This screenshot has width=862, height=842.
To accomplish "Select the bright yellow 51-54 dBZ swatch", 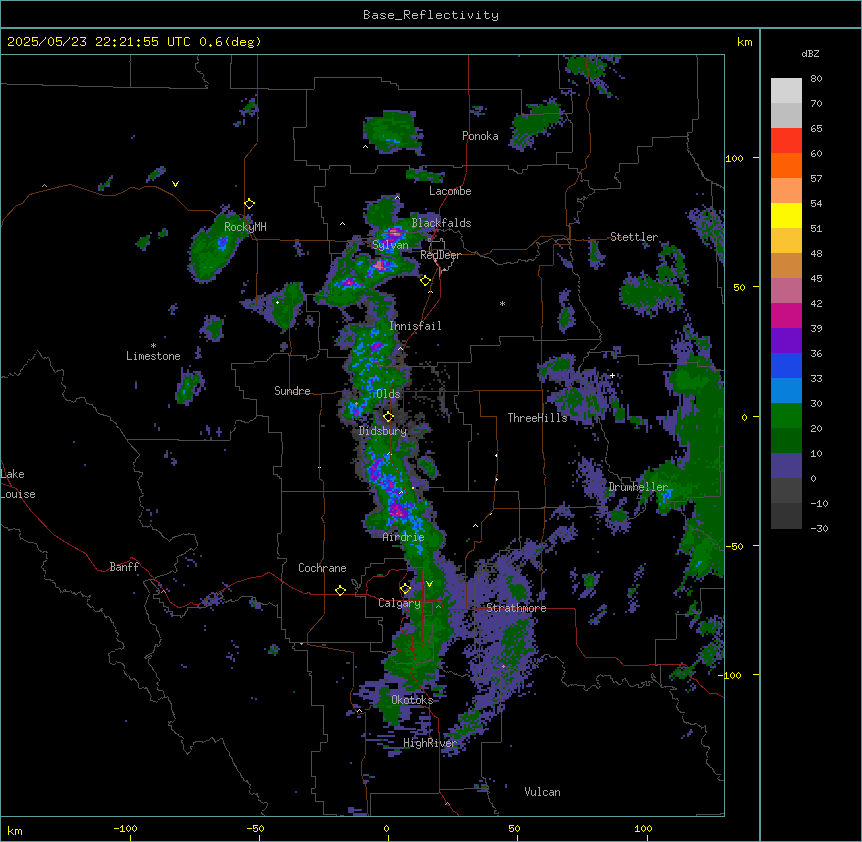I will [x=786, y=215].
